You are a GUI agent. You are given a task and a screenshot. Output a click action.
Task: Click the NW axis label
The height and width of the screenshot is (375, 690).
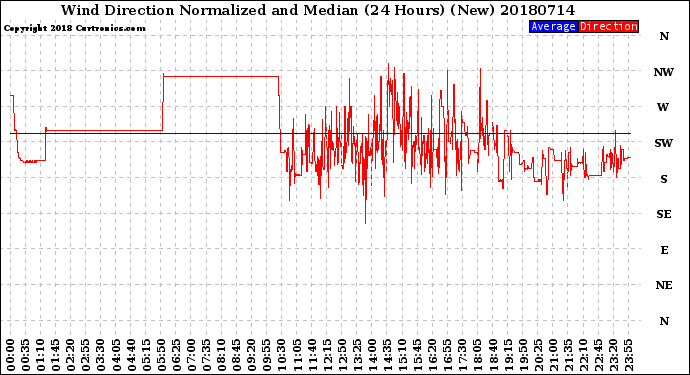(x=664, y=72)
